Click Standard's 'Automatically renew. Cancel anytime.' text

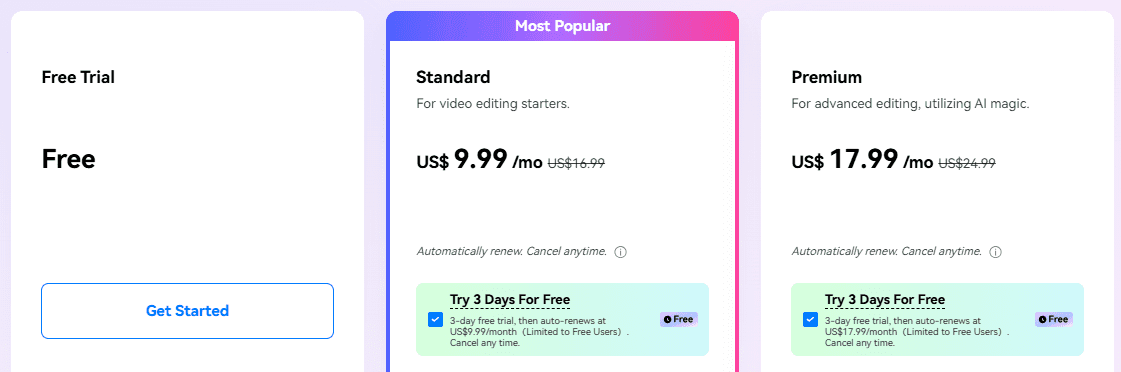tap(512, 252)
